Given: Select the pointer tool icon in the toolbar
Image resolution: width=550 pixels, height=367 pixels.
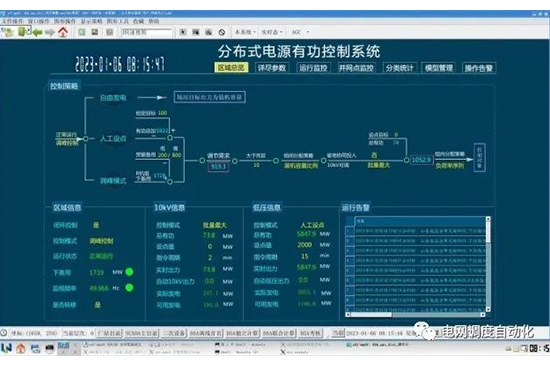Looking at the screenshot, I should pyautogui.click(x=183, y=32).
